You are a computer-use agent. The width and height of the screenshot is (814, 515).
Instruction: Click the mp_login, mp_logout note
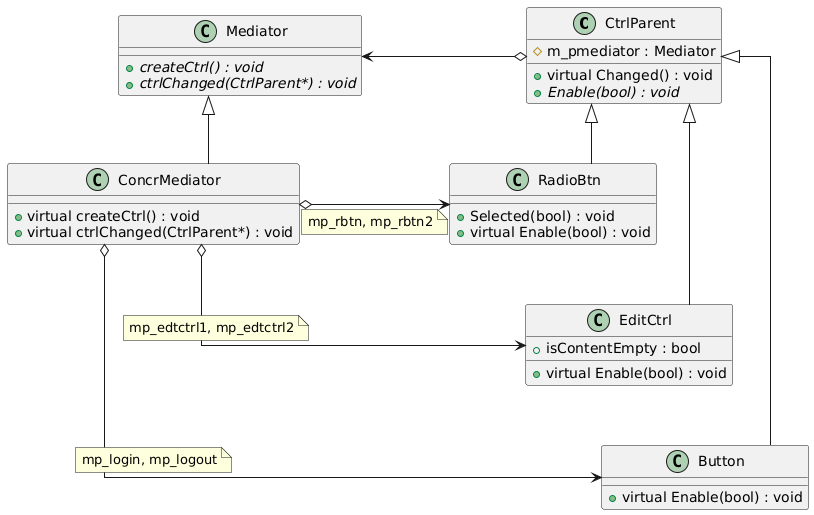click(x=152, y=460)
